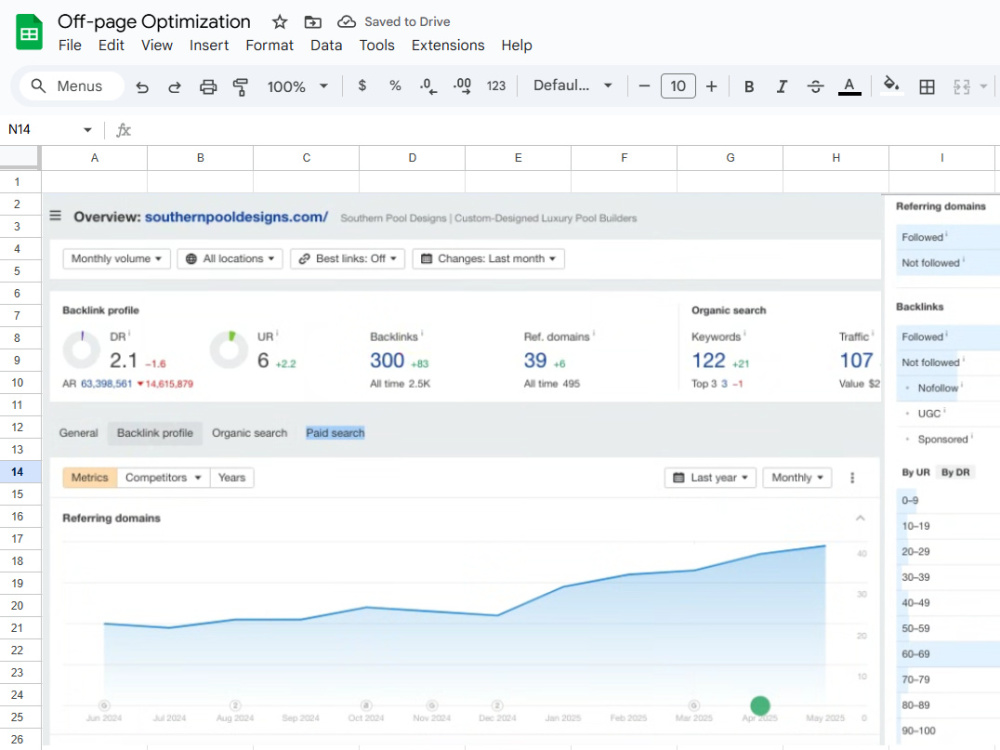1000x750 pixels.
Task: Decrease decimal places
Action: pos(429,86)
